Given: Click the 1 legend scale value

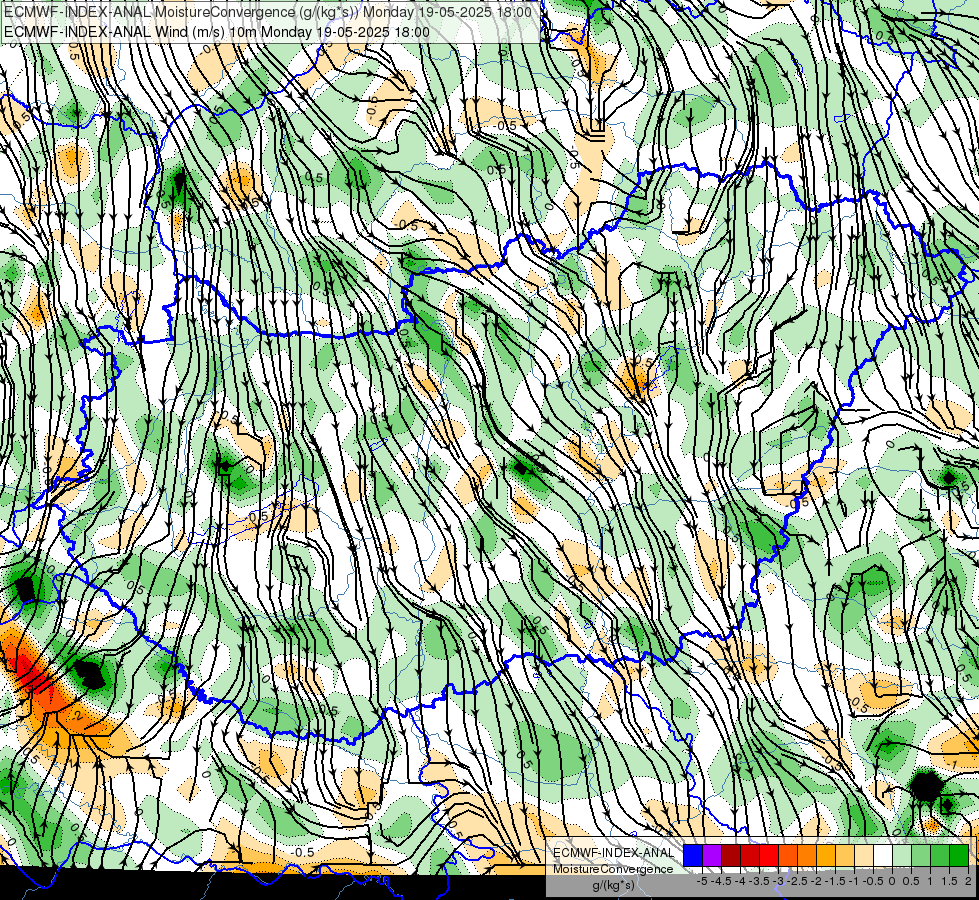Looking at the screenshot, I should point(930,881).
